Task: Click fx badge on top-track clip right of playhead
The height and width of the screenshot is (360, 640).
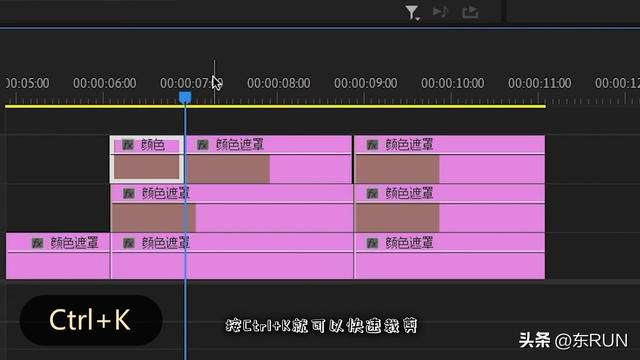Action: pos(202,144)
